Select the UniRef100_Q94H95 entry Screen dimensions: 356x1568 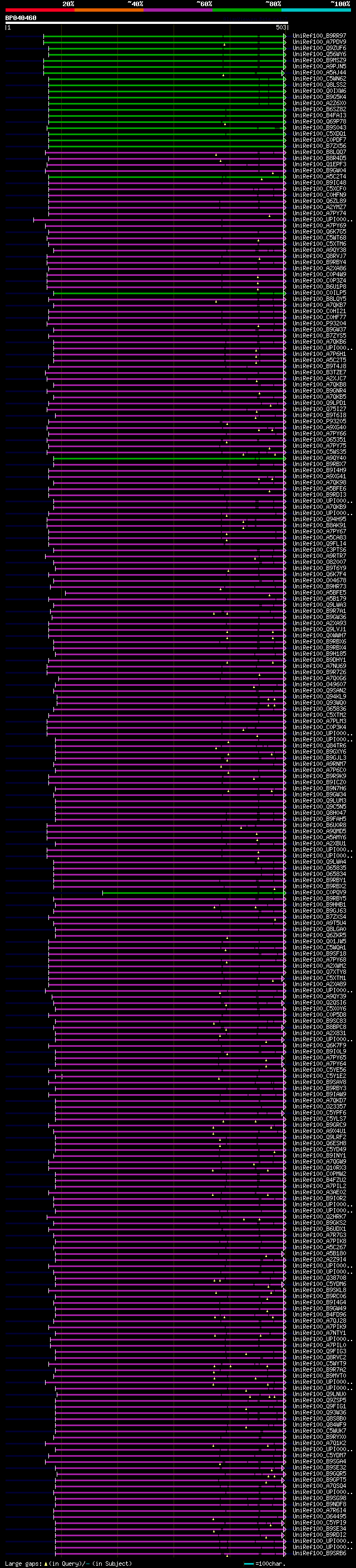point(319,519)
